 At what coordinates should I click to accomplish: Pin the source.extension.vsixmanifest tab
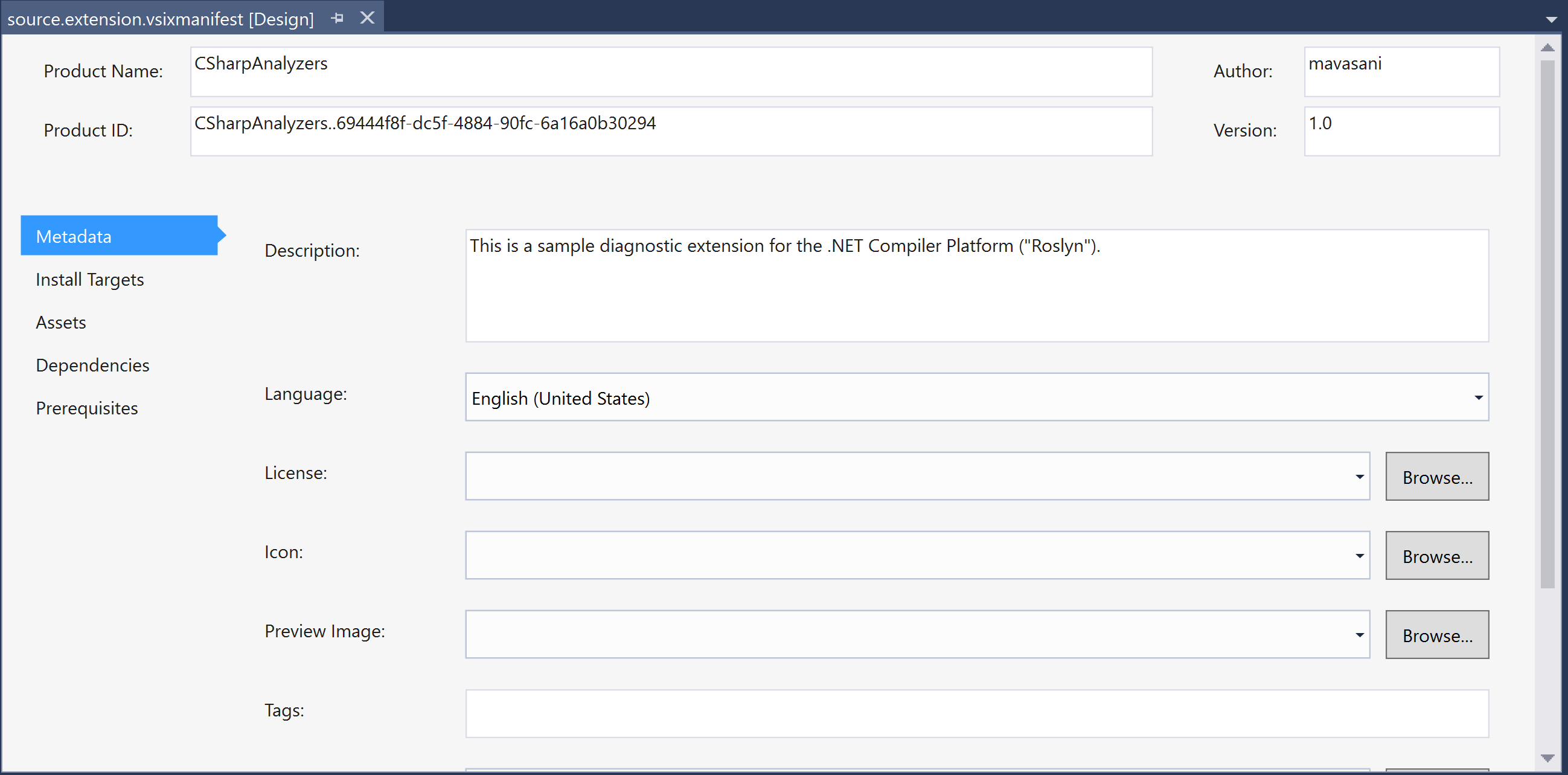coord(338,18)
